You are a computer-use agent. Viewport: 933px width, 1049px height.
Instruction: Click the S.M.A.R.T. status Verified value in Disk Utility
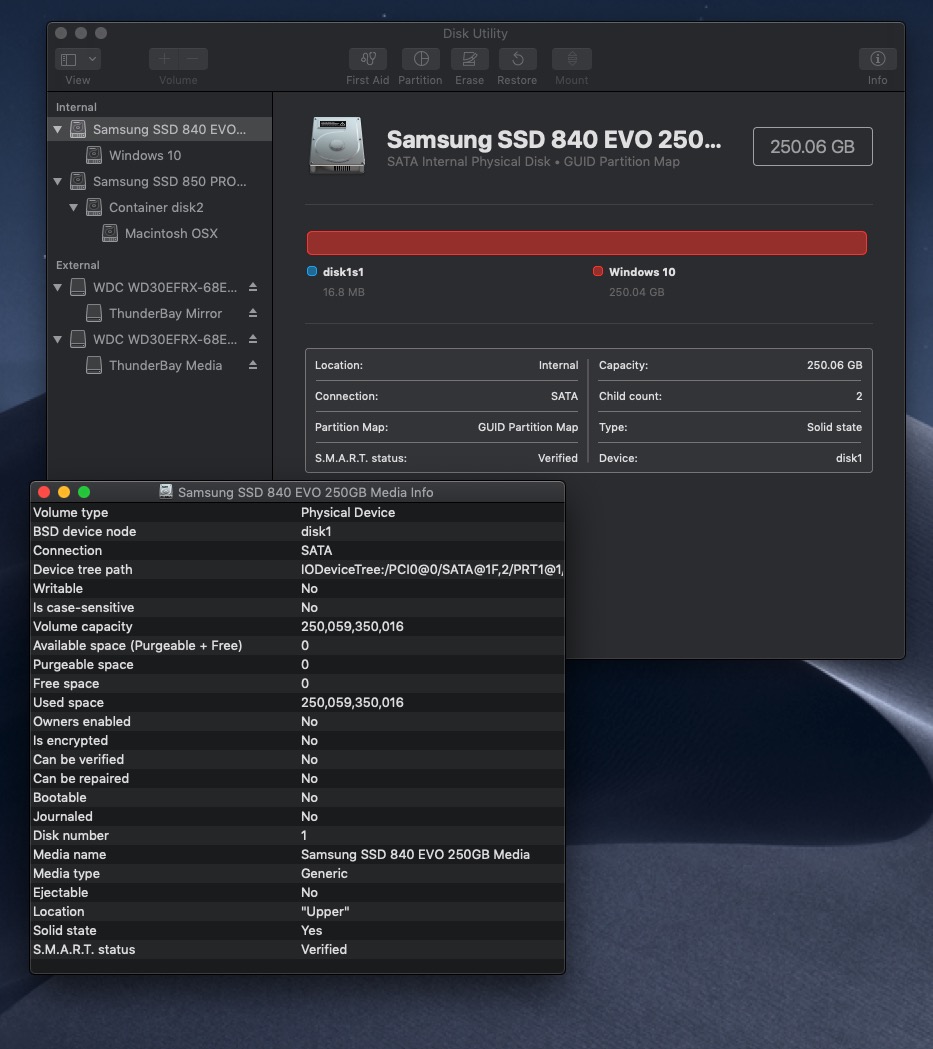coord(558,458)
